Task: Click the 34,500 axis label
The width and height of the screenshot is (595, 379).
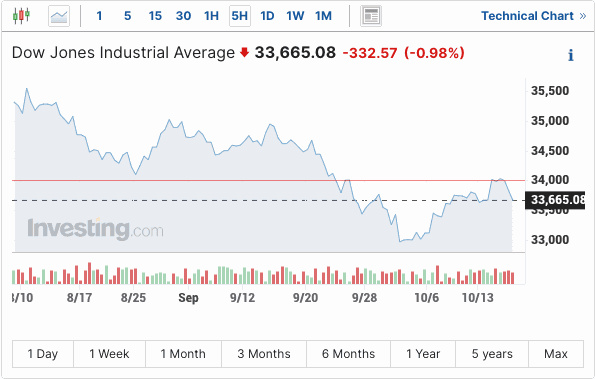Action: pos(550,151)
